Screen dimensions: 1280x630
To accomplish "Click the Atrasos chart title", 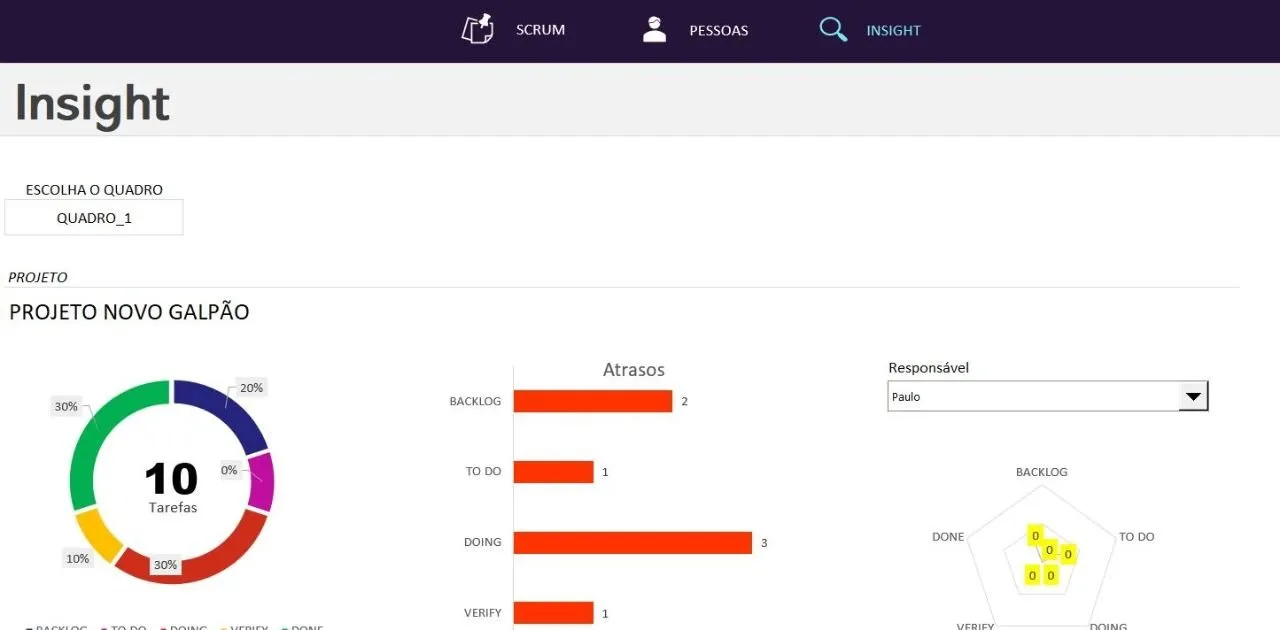I will click(633, 370).
